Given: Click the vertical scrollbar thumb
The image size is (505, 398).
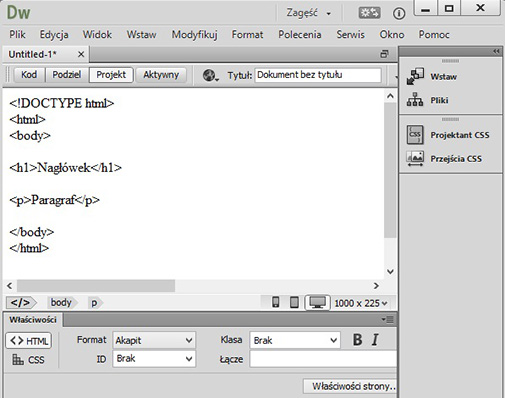Looking at the screenshot, I should (390, 170).
